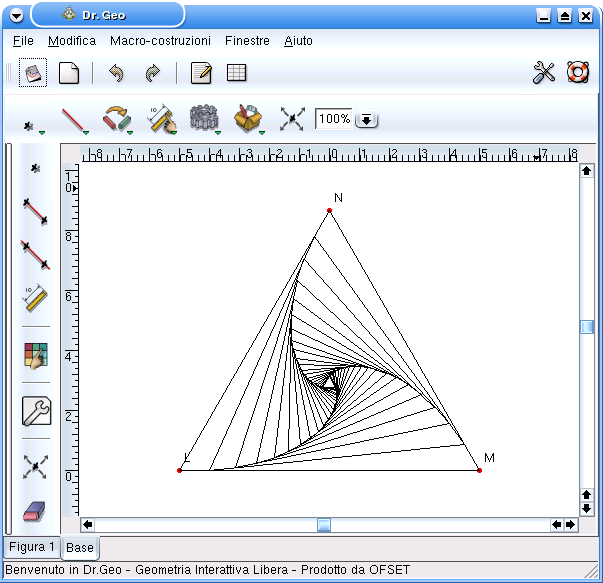Viewport: 603px width, 583px height.
Task: Click the new geometric figure icon
Action: tap(33, 73)
